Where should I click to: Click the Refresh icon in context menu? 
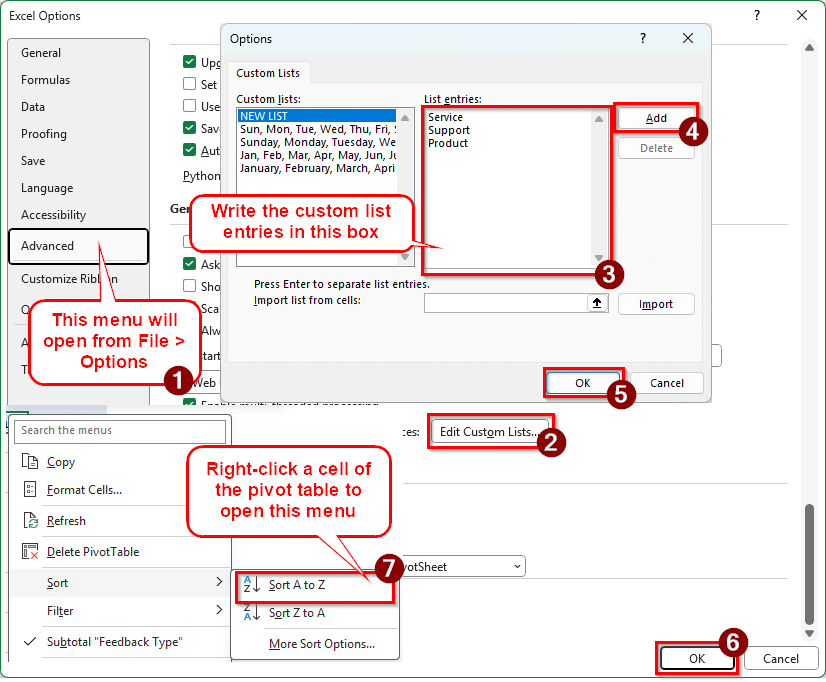[x=29, y=521]
